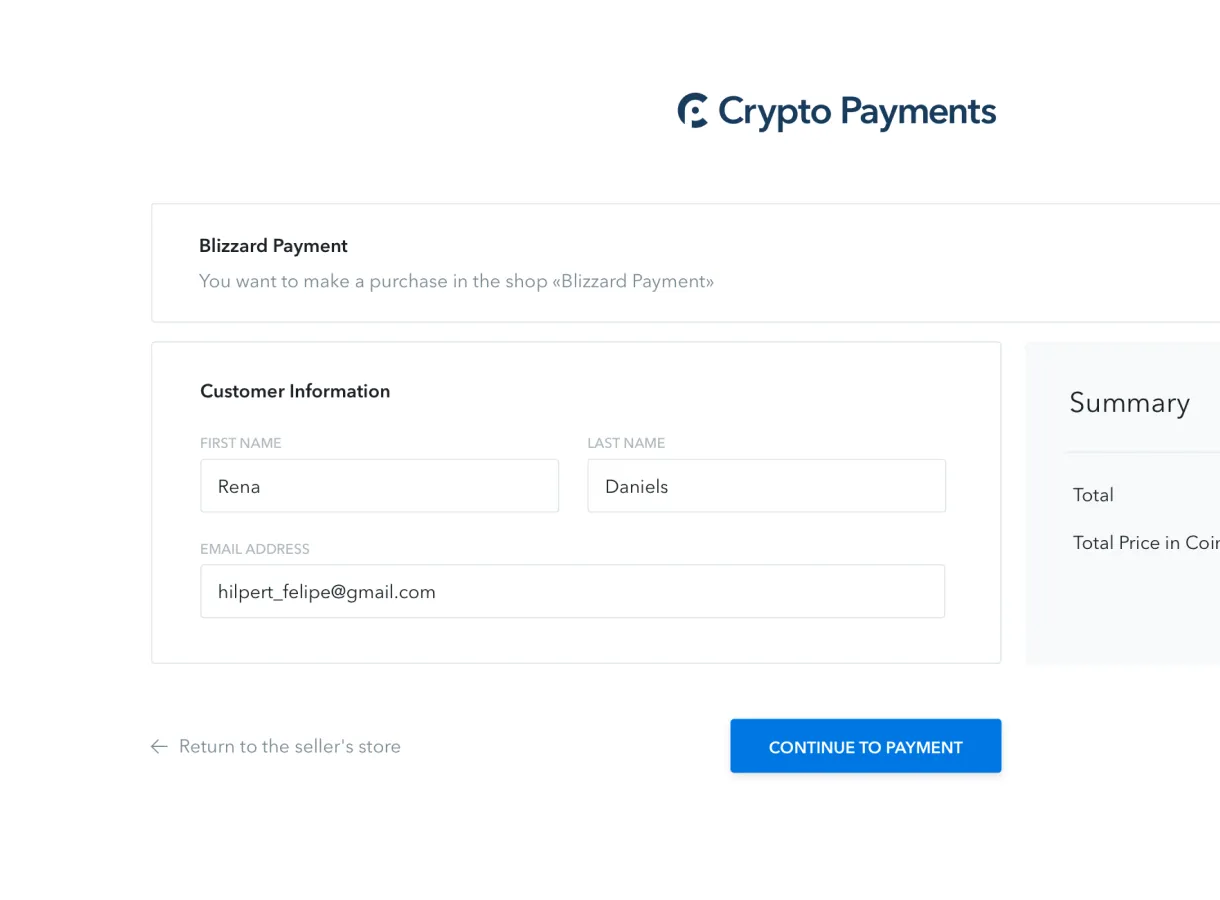Click the Crypto Payments logo icon
1220x900 pixels.
point(693,110)
